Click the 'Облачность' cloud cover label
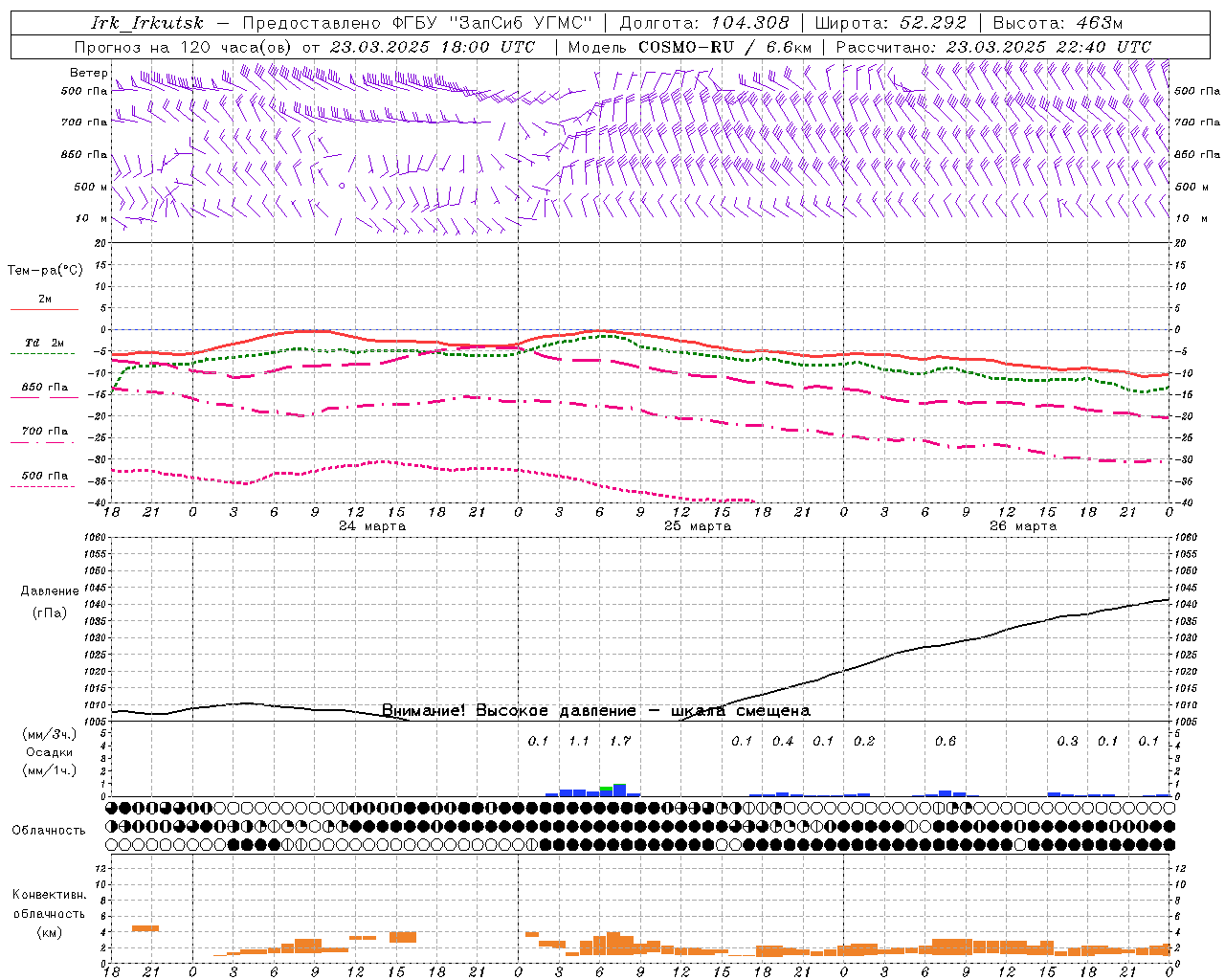Viewport: 1225px width, 980px height. [x=49, y=830]
